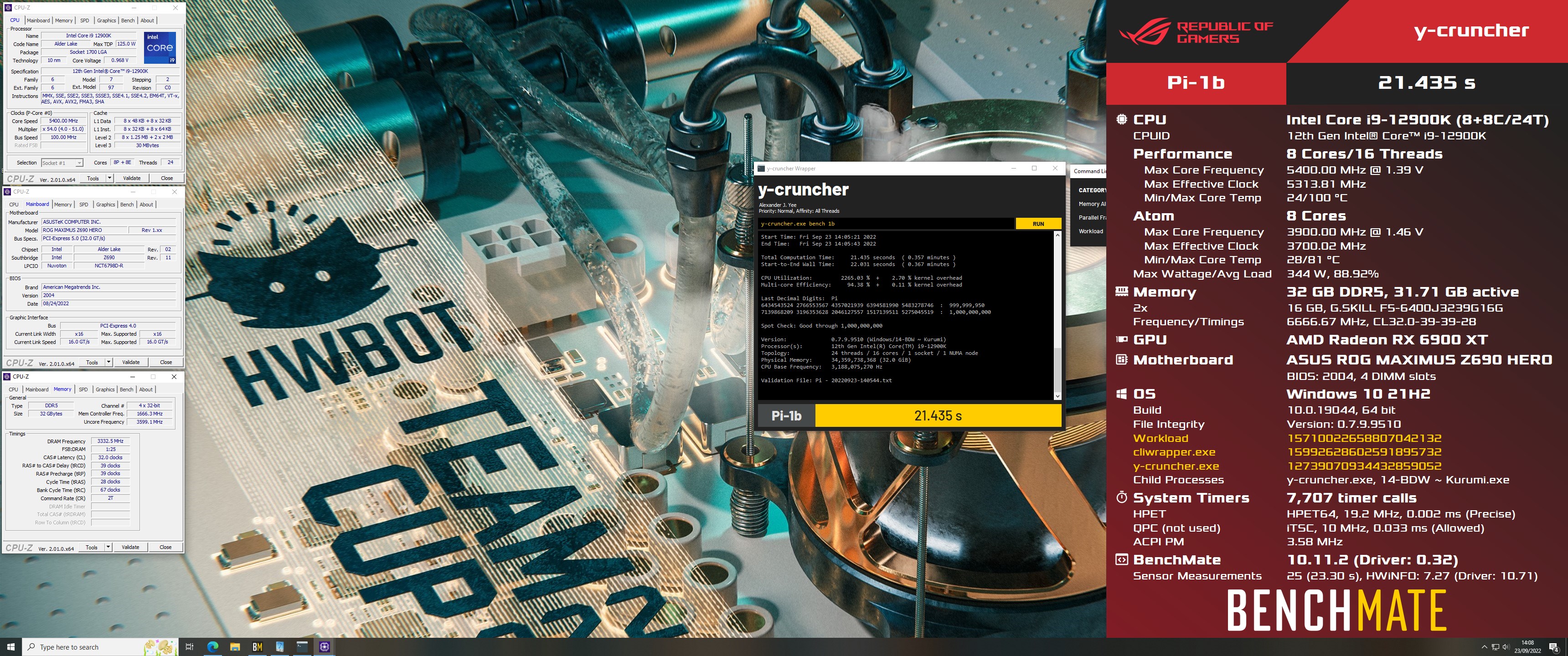Click motherboard model ROG MAXIMUS Z690 HERO in CPU-Z
Viewport: 1568px width, 656px height.
84,230
